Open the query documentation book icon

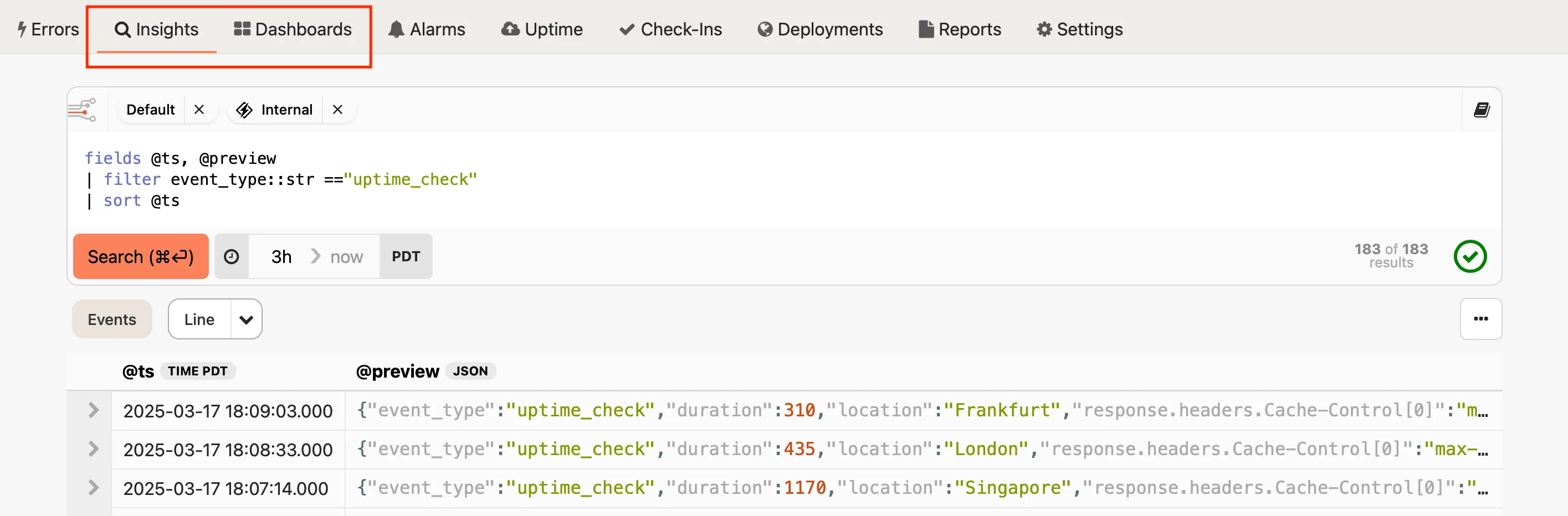pos(1481,110)
